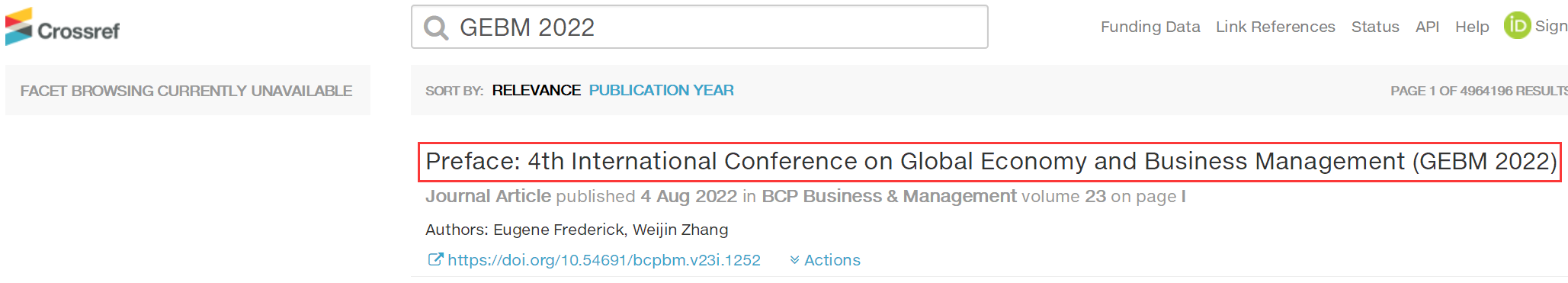1568x283 pixels.
Task: Open the Funding Data menu item
Action: [x=1150, y=27]
